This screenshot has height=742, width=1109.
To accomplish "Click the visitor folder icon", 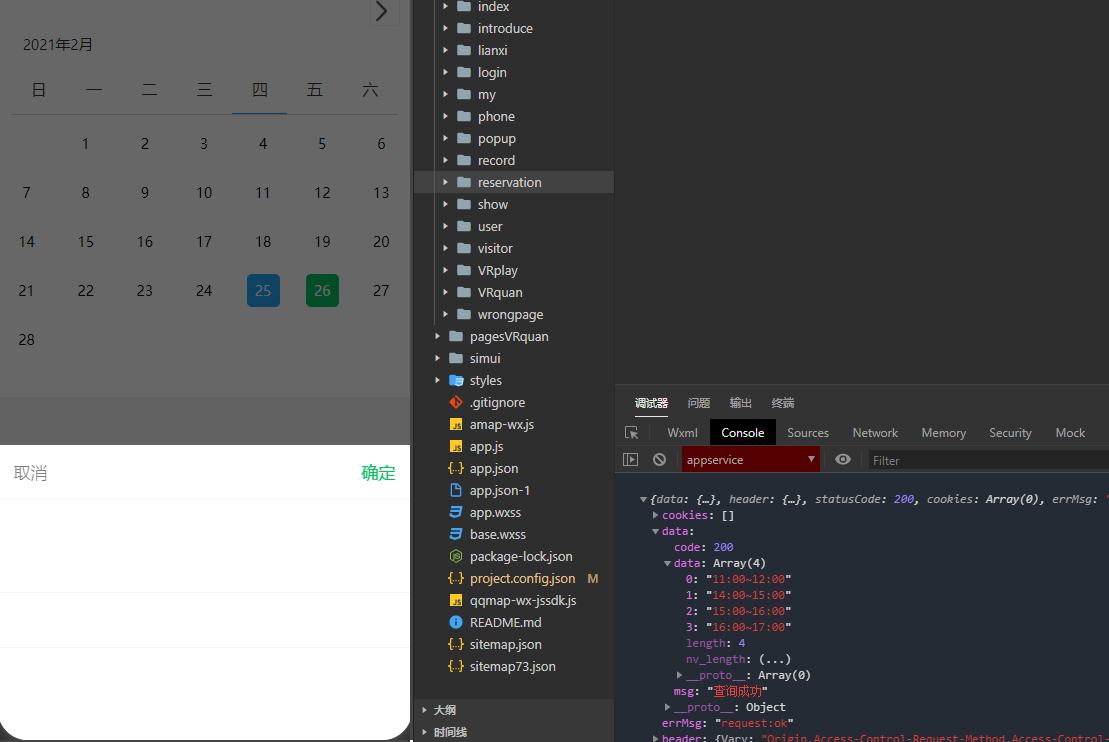I will coord(464,248).
